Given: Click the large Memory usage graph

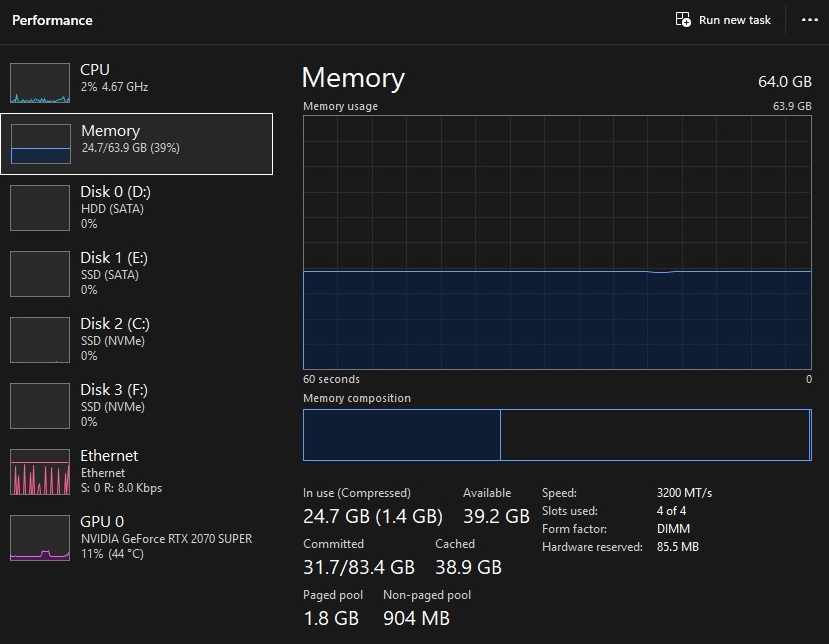Looking at the screenshot, I should tap(557, 242).
